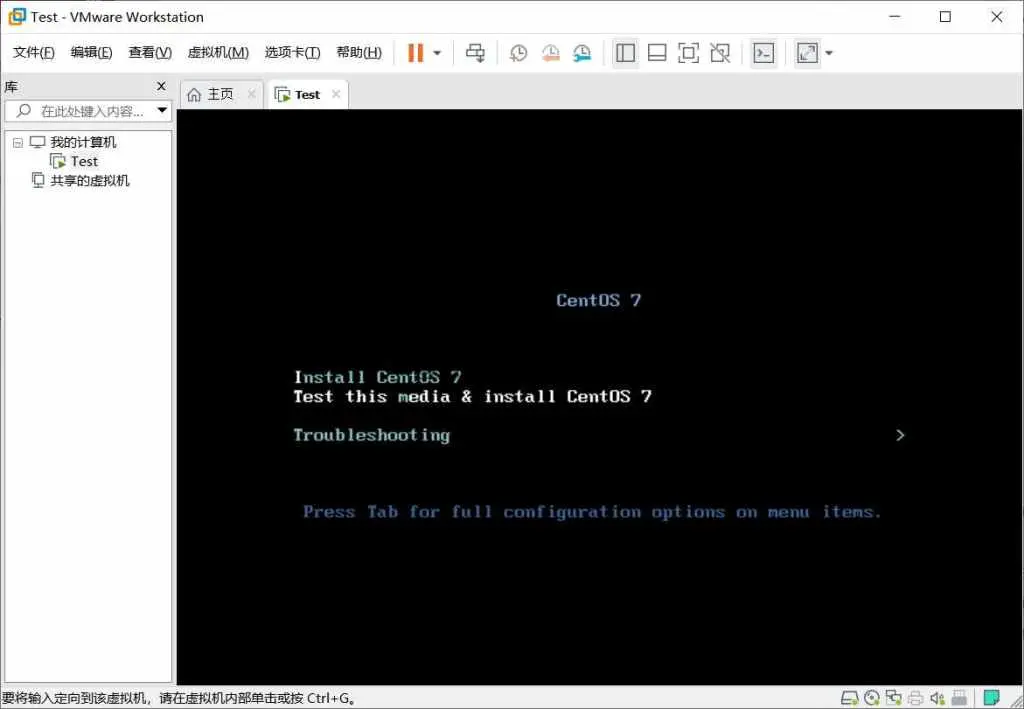The width and height of the screenshot is (1024, 709).
Task: Close the 主页 tab
Action: [x=251, y=94]
